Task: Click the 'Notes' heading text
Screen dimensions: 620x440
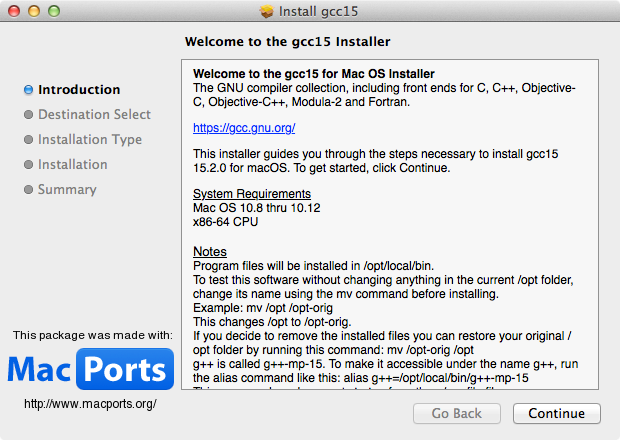Action: [x=210, y=252]
